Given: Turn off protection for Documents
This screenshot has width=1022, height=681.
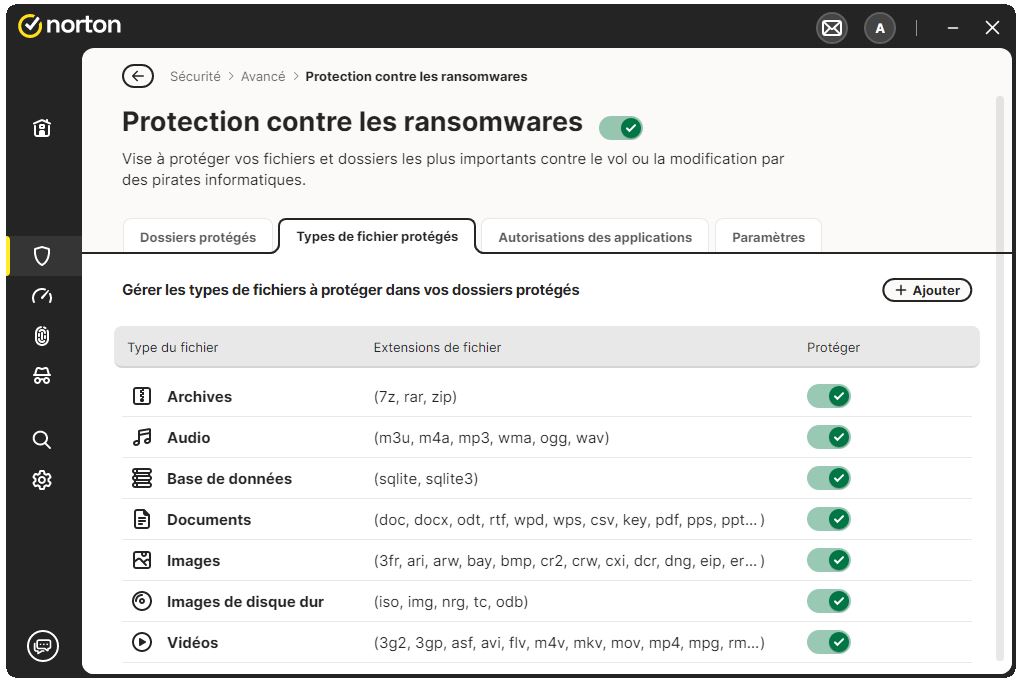Looking at the screenshot, I should tap(828, 520).
